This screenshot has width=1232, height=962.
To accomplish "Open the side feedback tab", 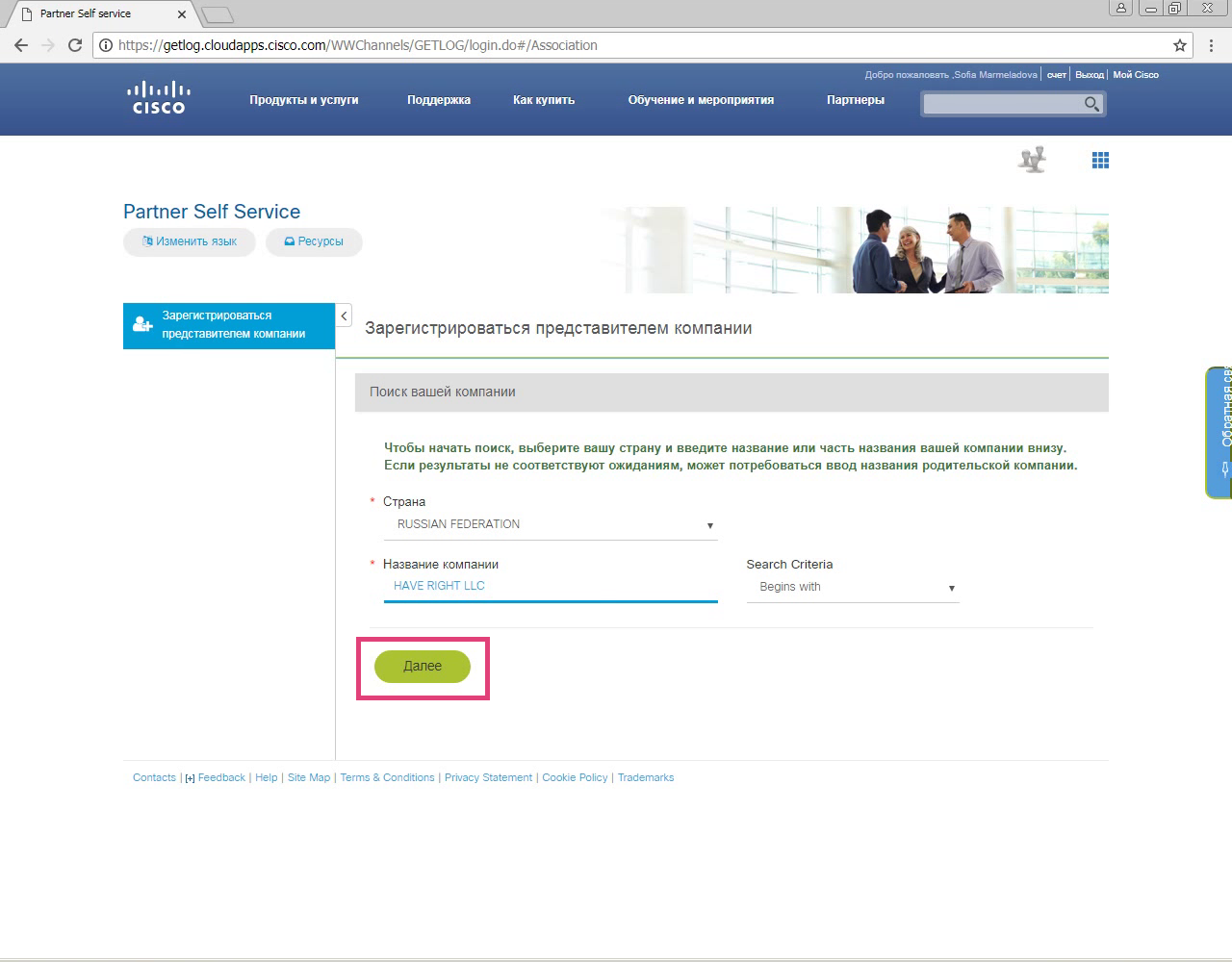I will point(1219,432).
